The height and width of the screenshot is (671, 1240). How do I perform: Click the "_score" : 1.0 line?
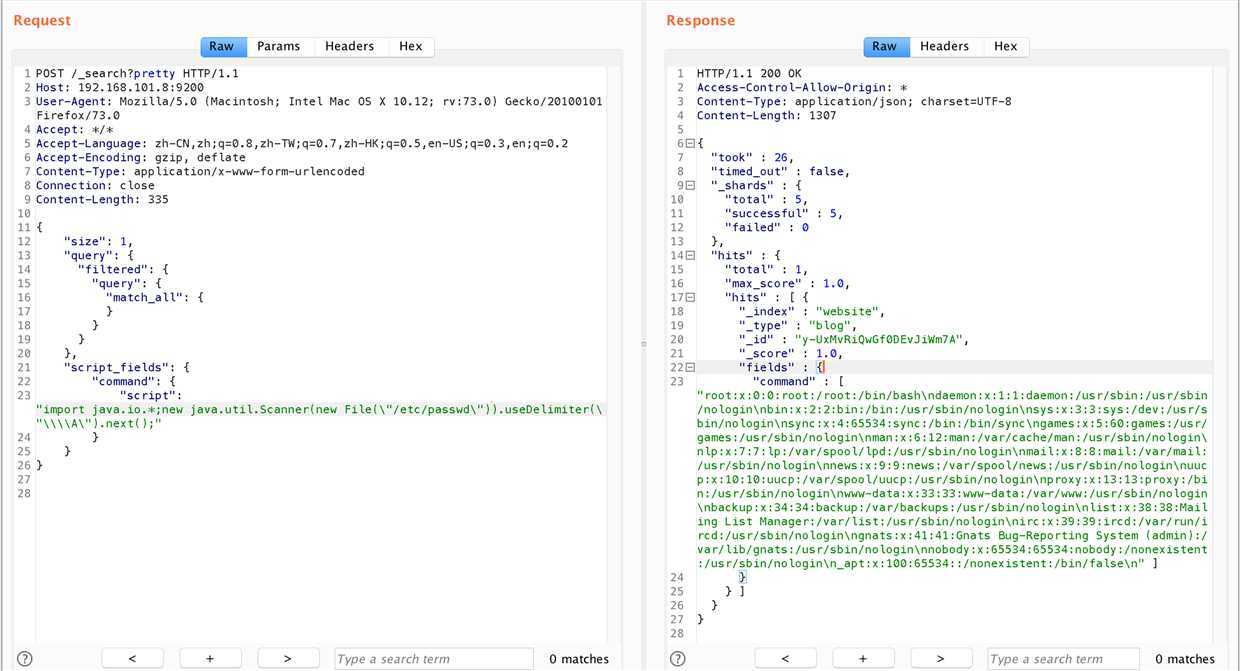click(791, 354)
